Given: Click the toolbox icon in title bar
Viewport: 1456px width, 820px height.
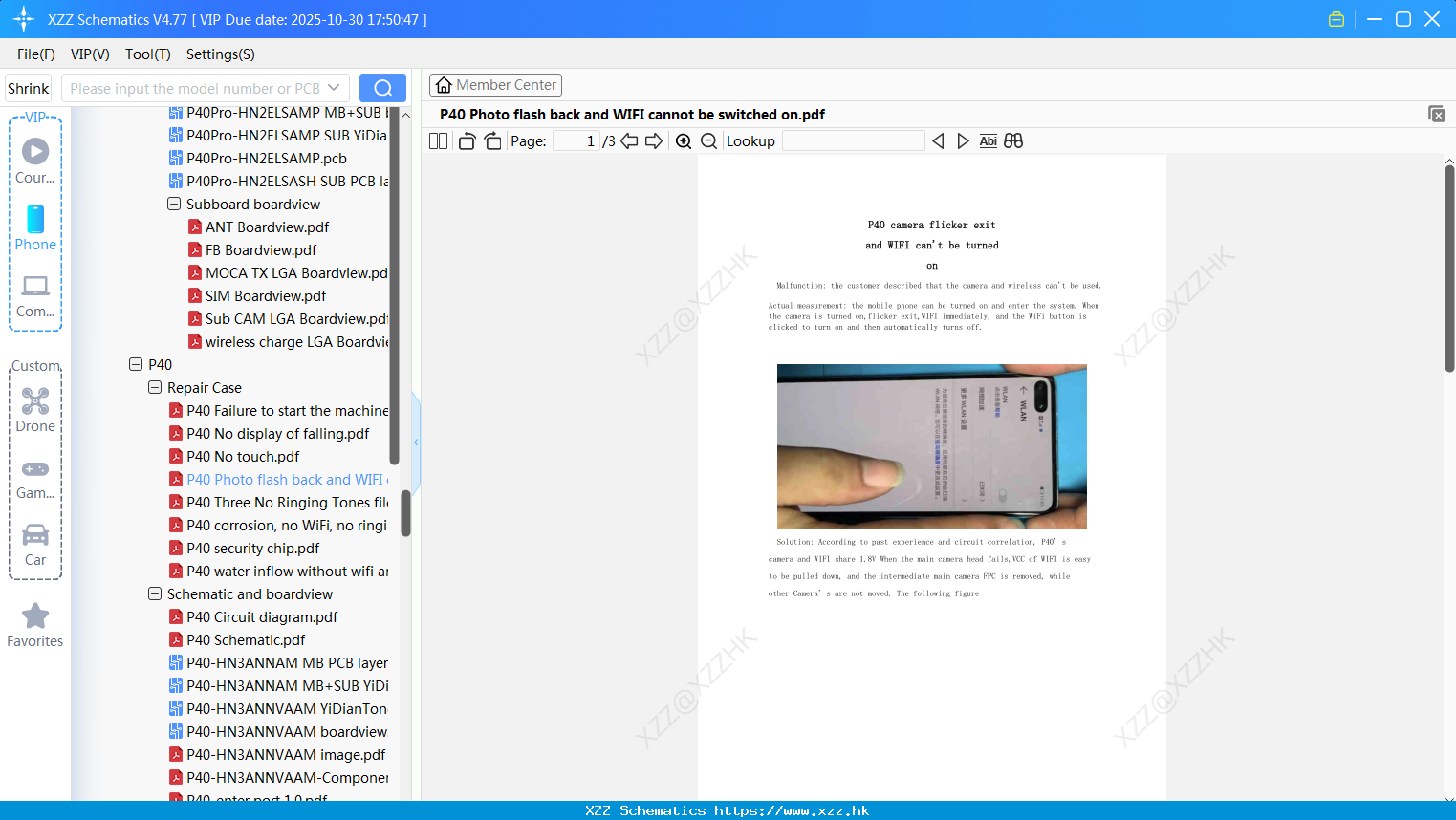Looking at the screenshot, I should pyautogui.click(x=1336, y=19).
